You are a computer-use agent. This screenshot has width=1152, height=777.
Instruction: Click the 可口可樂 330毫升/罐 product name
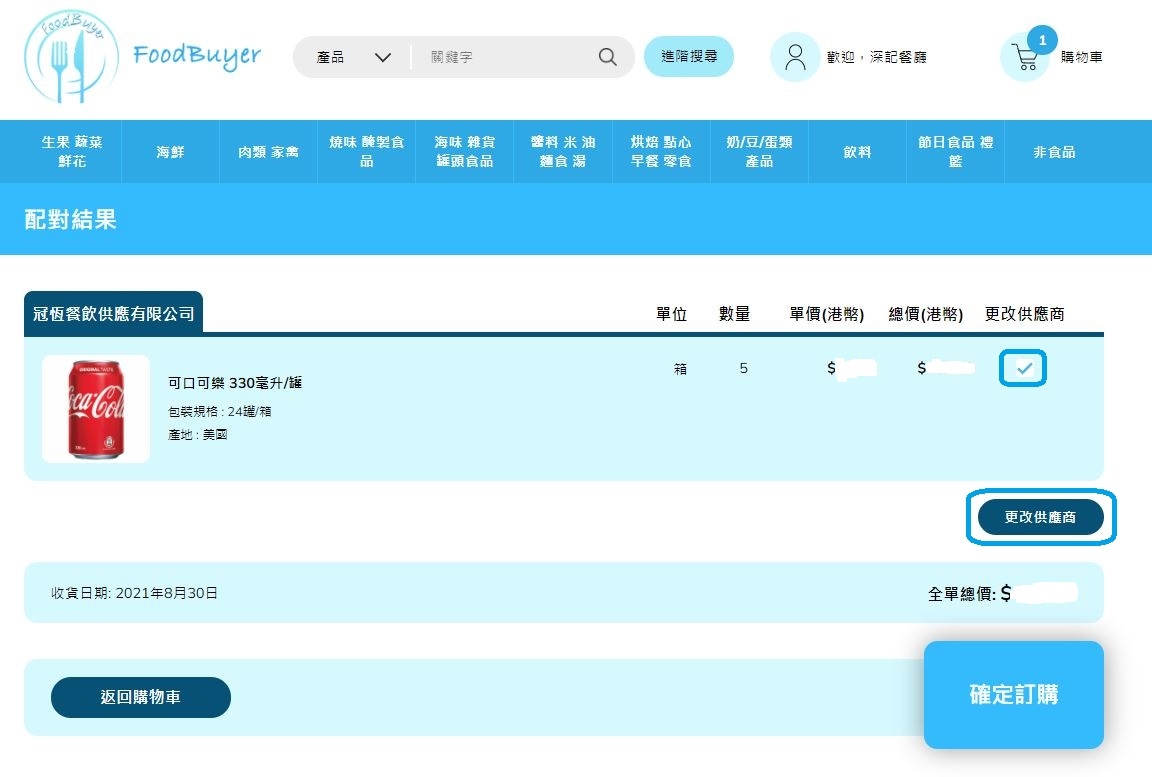pyautogui.click(x=235, y=383)
